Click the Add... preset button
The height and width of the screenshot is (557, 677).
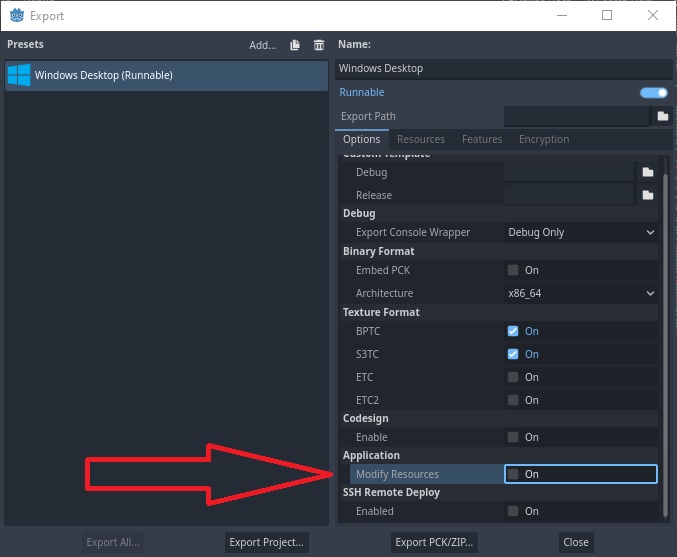(x=263, y=45)
